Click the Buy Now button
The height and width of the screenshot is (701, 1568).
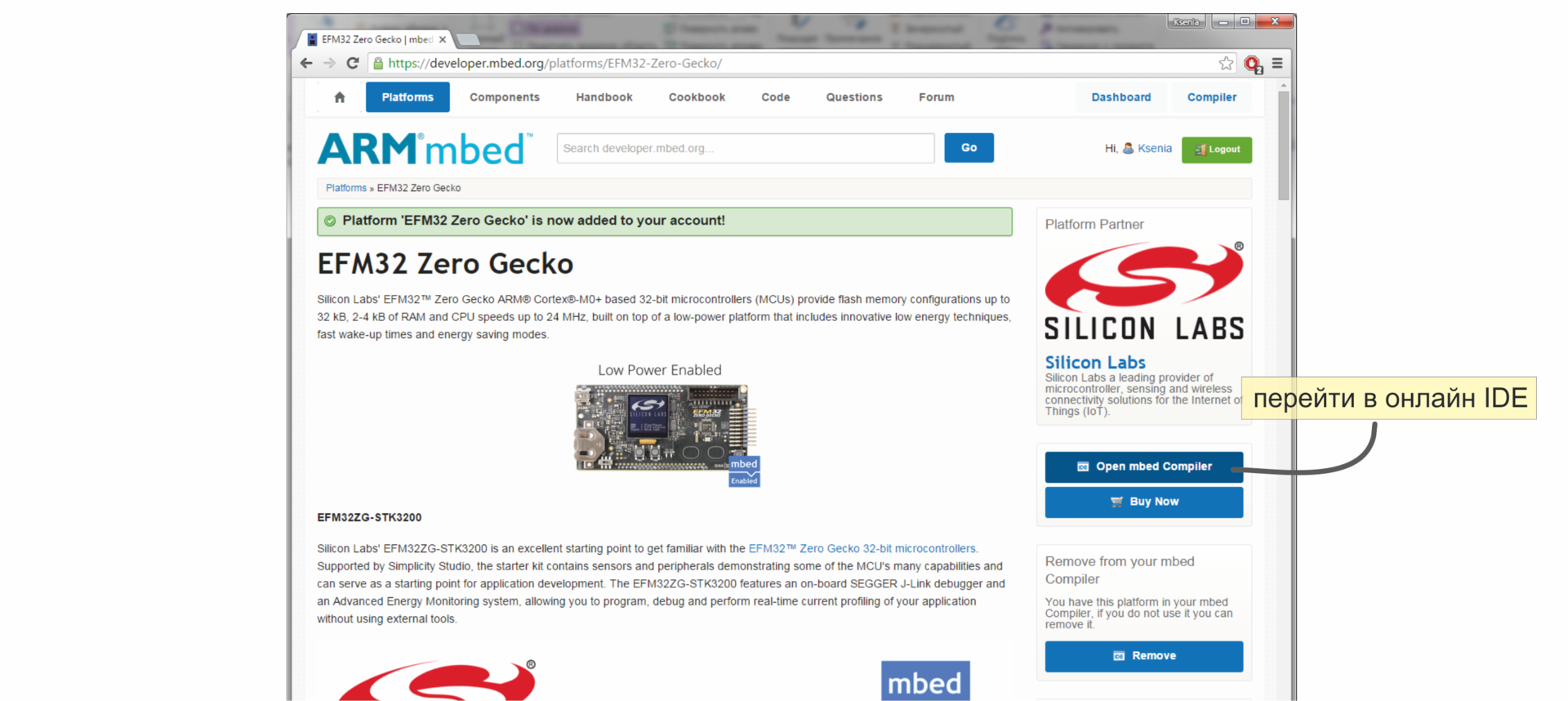1144,502
